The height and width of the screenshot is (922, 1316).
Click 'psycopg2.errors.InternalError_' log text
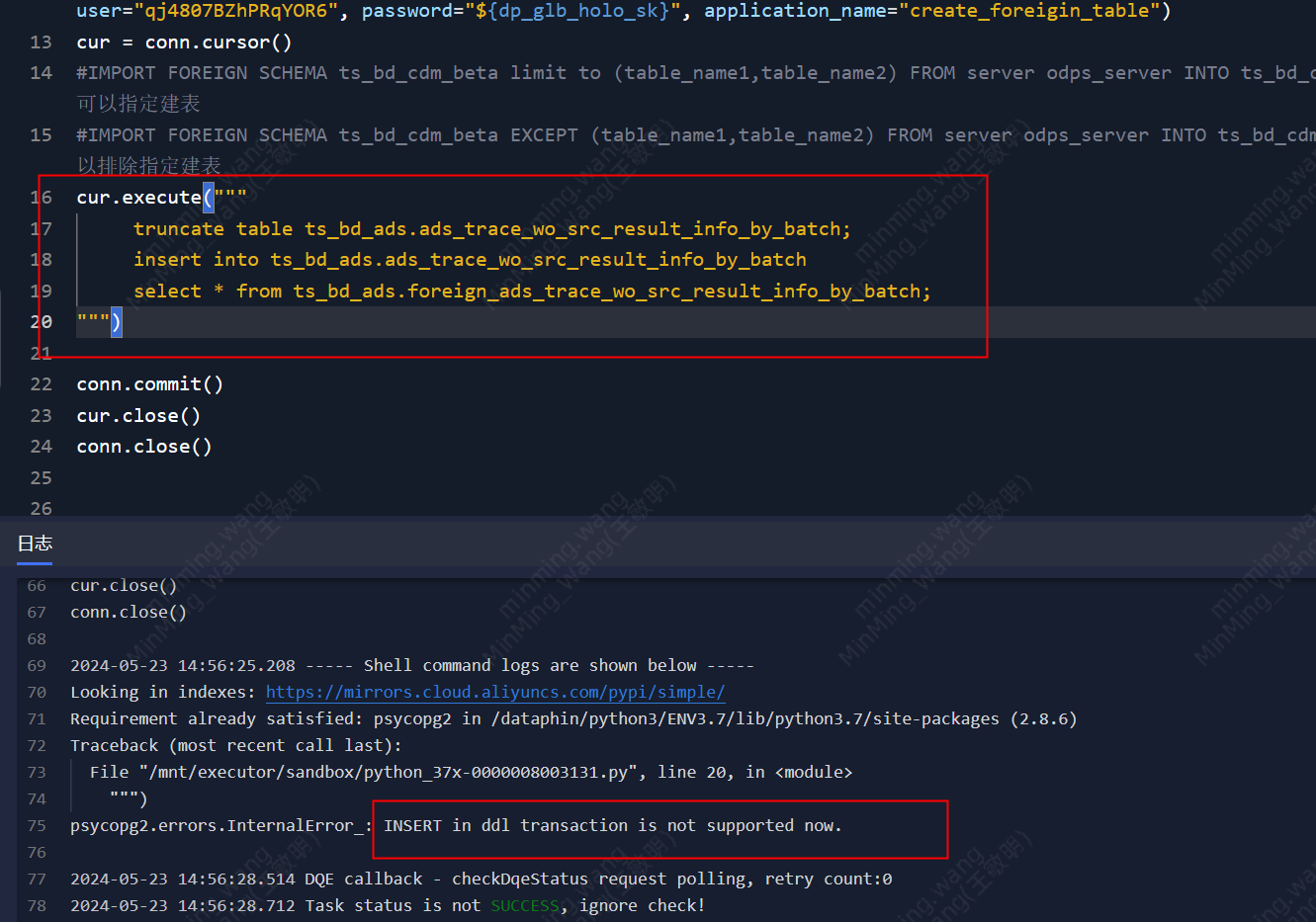[x=217, y=825]
